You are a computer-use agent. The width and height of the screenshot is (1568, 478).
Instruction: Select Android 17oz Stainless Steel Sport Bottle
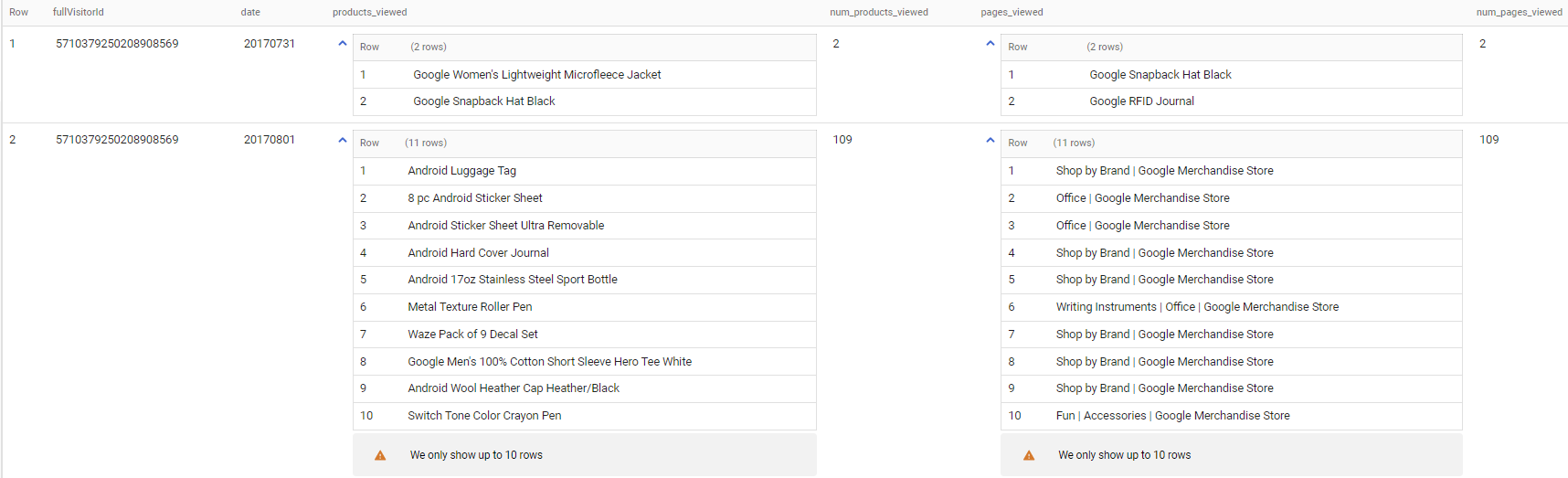(x=513, y=280)
